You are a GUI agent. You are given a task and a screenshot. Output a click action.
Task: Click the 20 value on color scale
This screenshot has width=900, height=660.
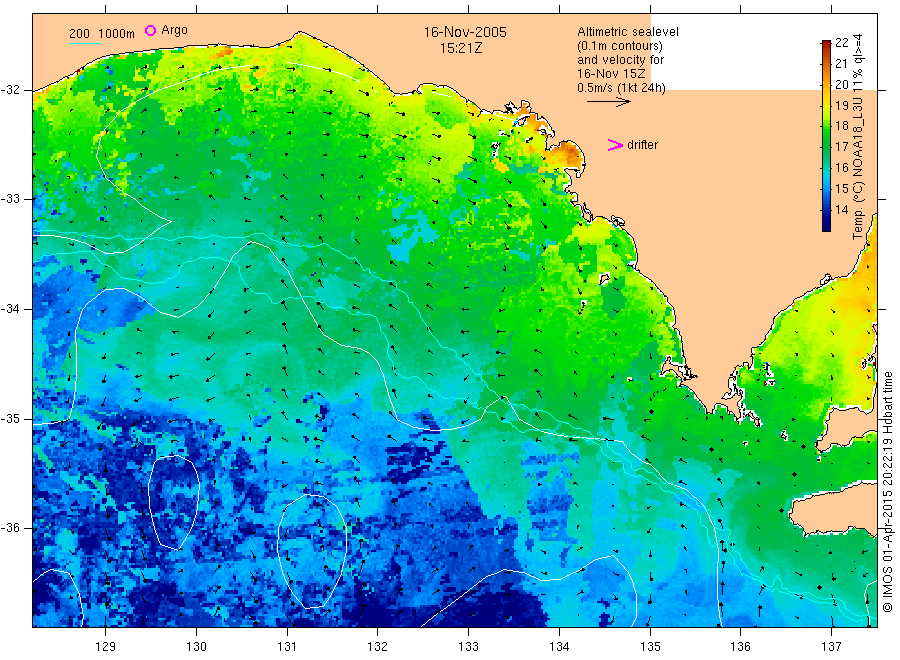[x=841, y=84]
